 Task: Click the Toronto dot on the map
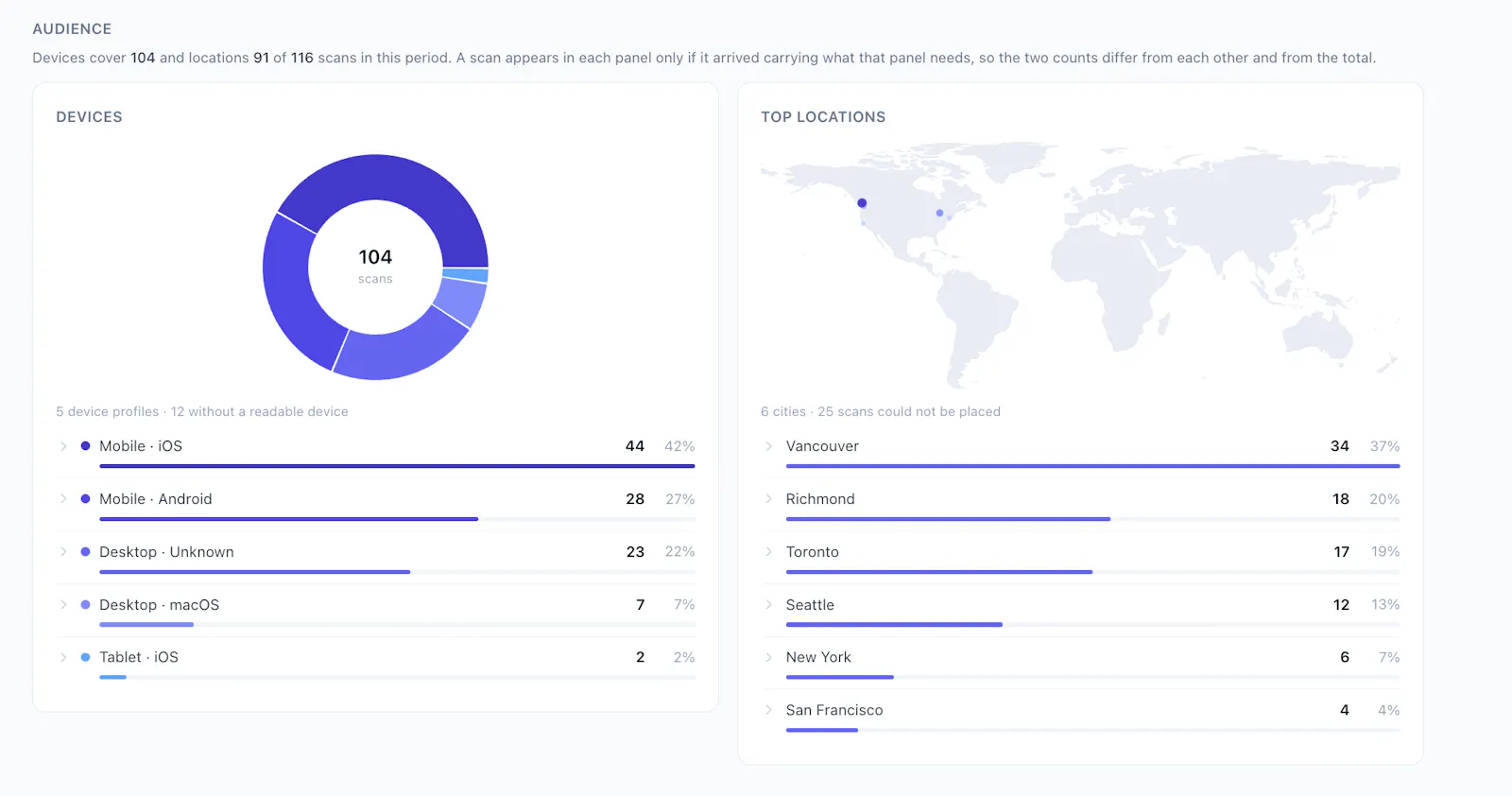pos(939,213)
